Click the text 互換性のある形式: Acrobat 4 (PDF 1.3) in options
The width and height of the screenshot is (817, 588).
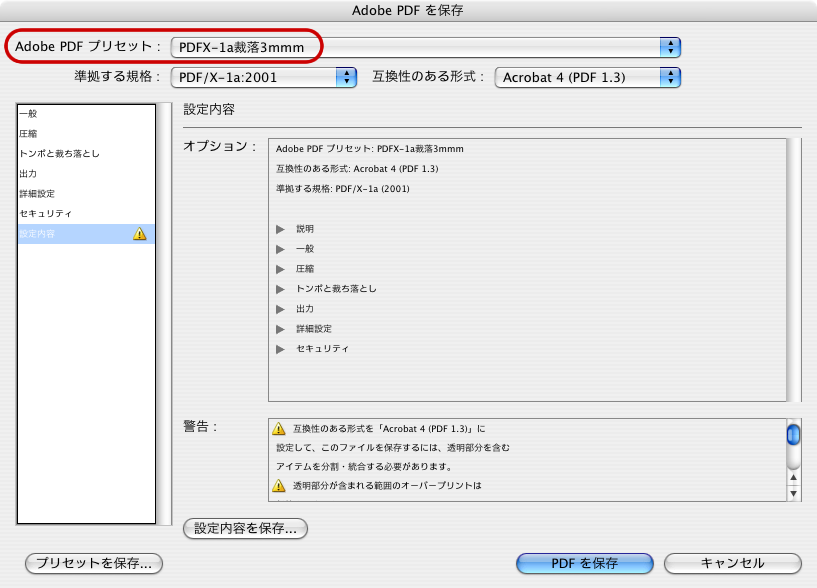357,169
